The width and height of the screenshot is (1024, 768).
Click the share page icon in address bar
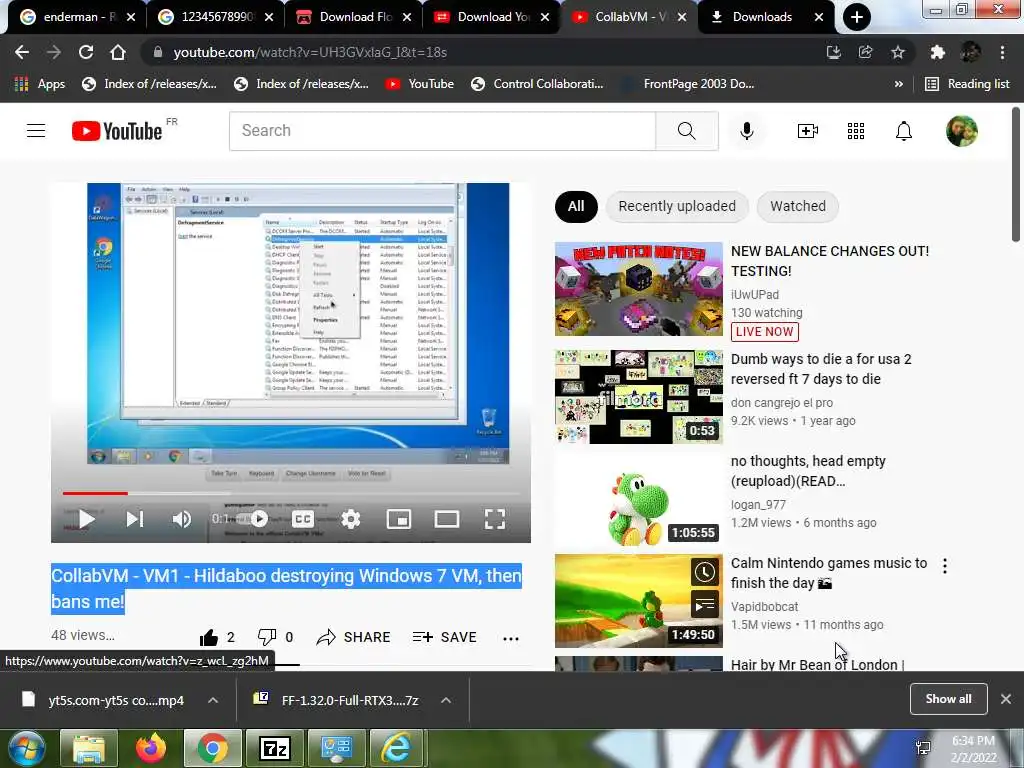[x=865, y=52]
